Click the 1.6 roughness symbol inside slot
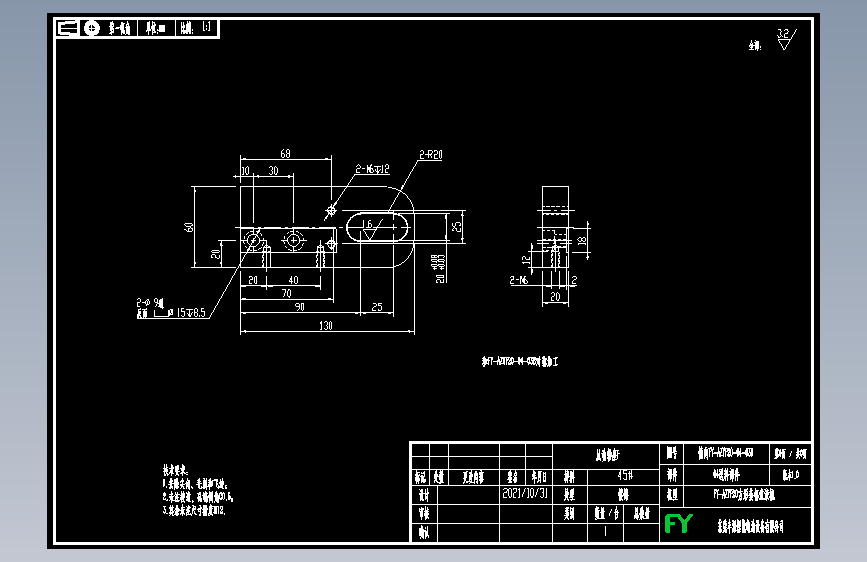Screen dimensions: 867x562 tap(372, 229)
